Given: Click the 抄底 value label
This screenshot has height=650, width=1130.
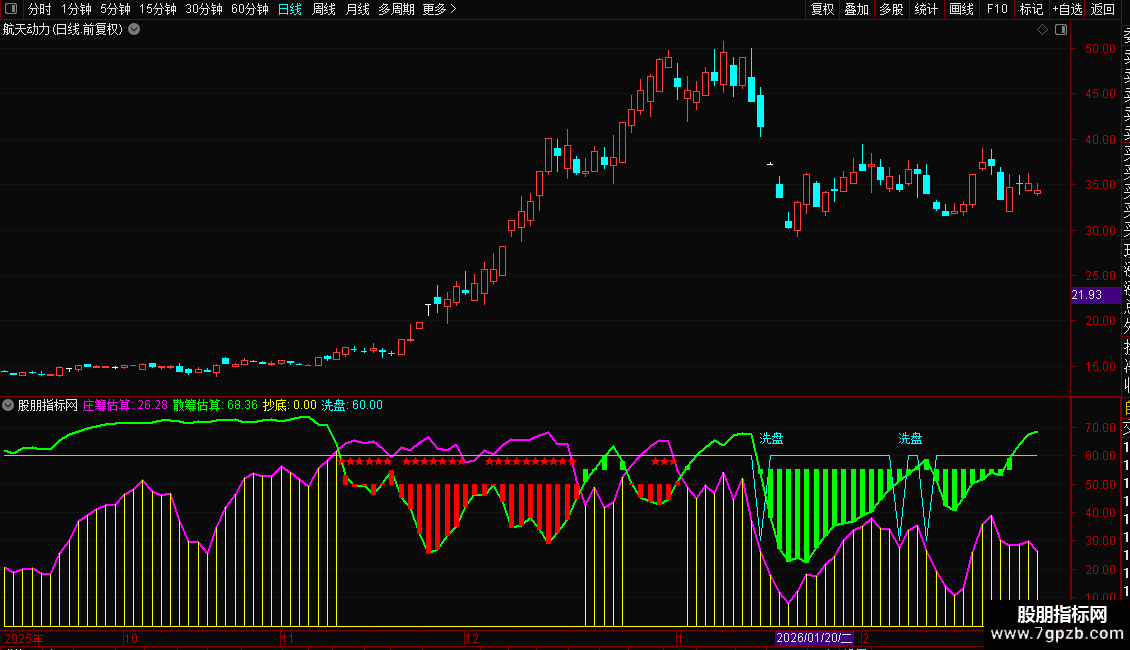Looking at the screenshot, I should (289, 405).
